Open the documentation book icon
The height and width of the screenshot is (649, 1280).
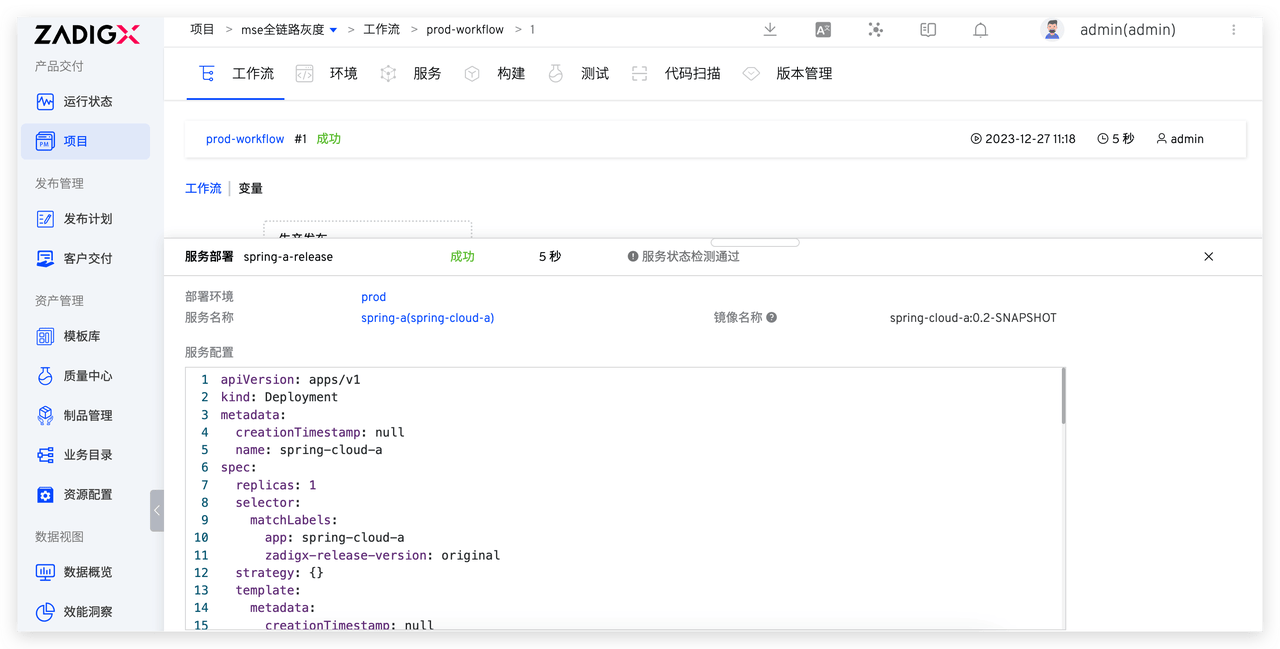click(x=928, y=30)
